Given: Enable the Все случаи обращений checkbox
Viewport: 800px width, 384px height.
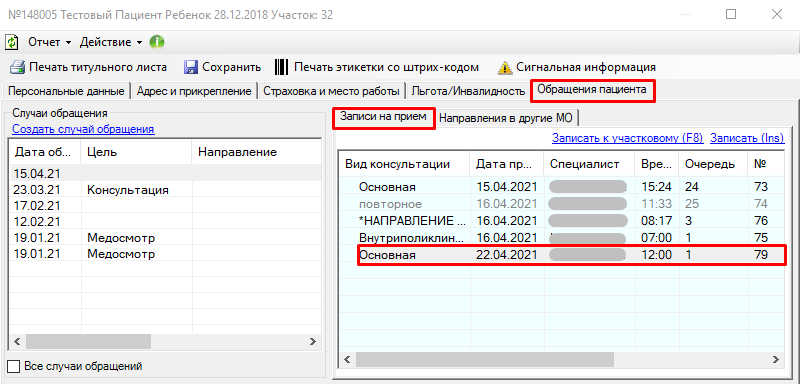Looking at the screenshot, I should (x=14, y=366).
